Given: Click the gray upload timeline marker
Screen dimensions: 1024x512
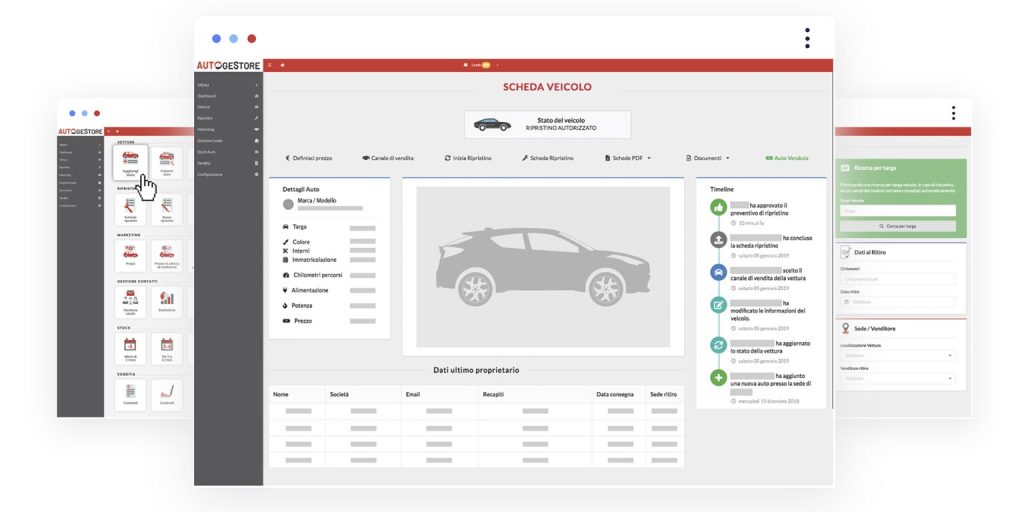Looking at the screenshot, I should [x=719, y=240].
